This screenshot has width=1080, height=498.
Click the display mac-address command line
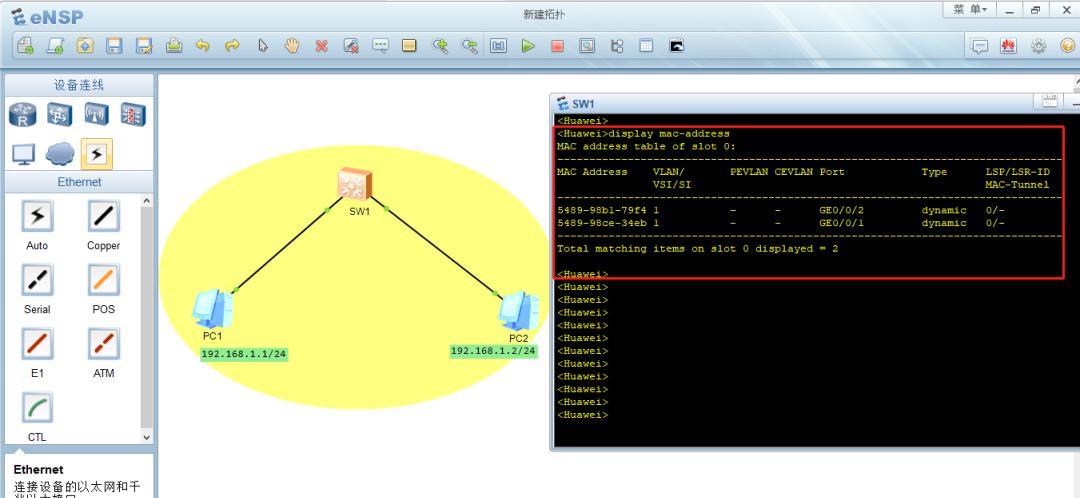coord(643,134)
